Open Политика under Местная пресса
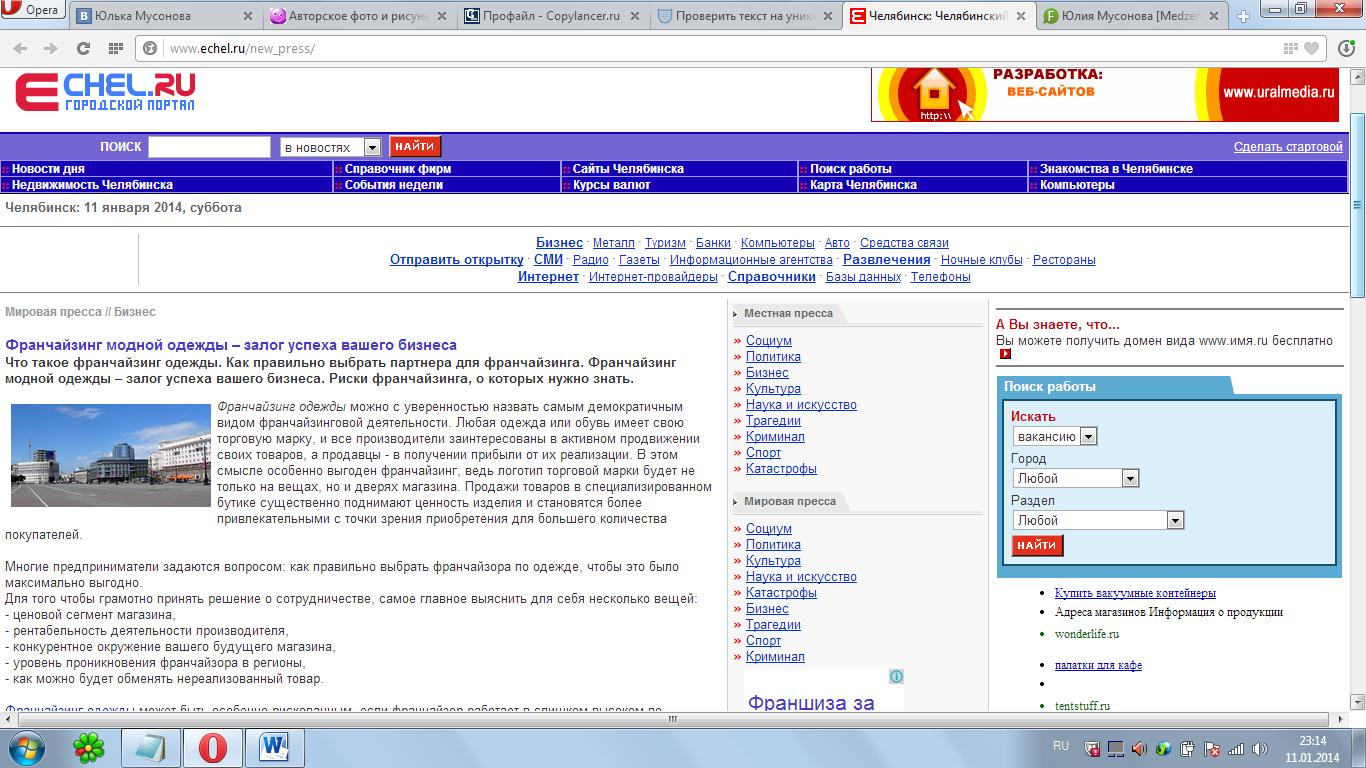1366x768 pixels. tap(773, 357)
